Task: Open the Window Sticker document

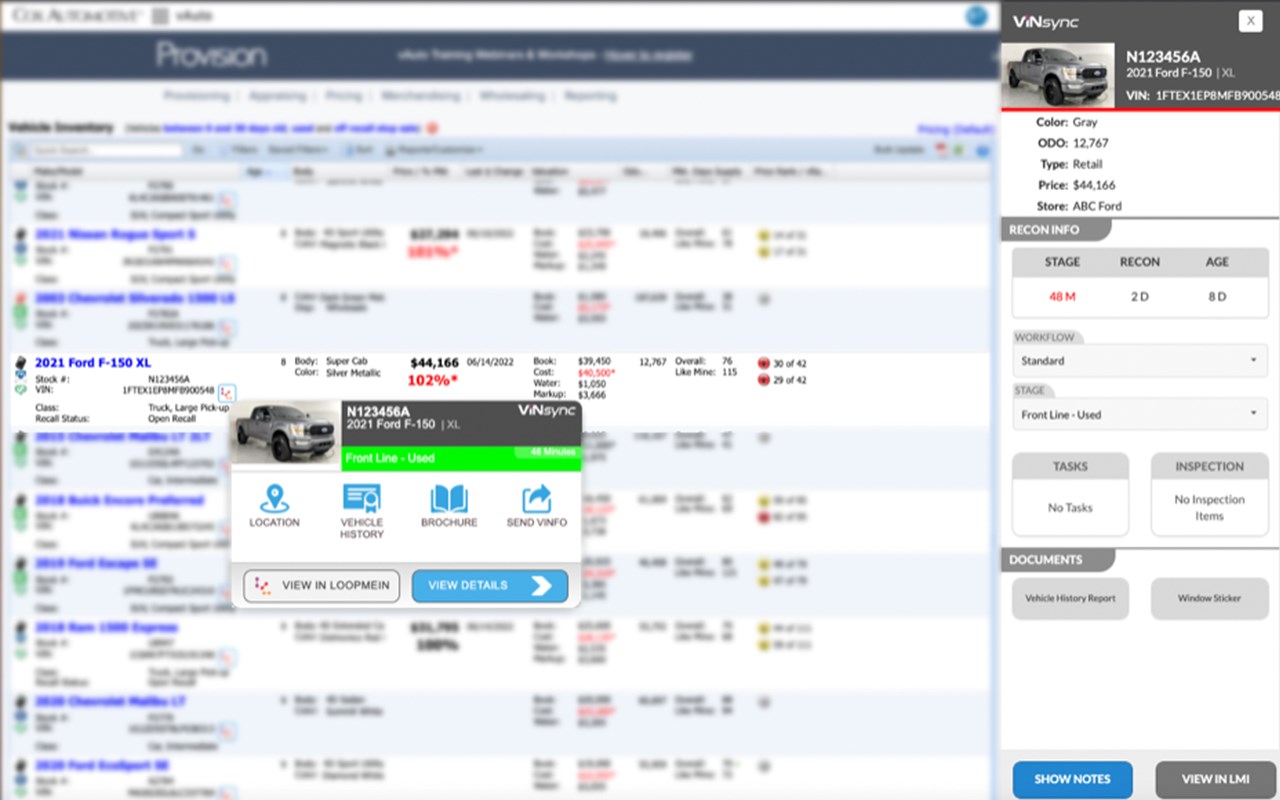Action: click(x=1209, y=598)
